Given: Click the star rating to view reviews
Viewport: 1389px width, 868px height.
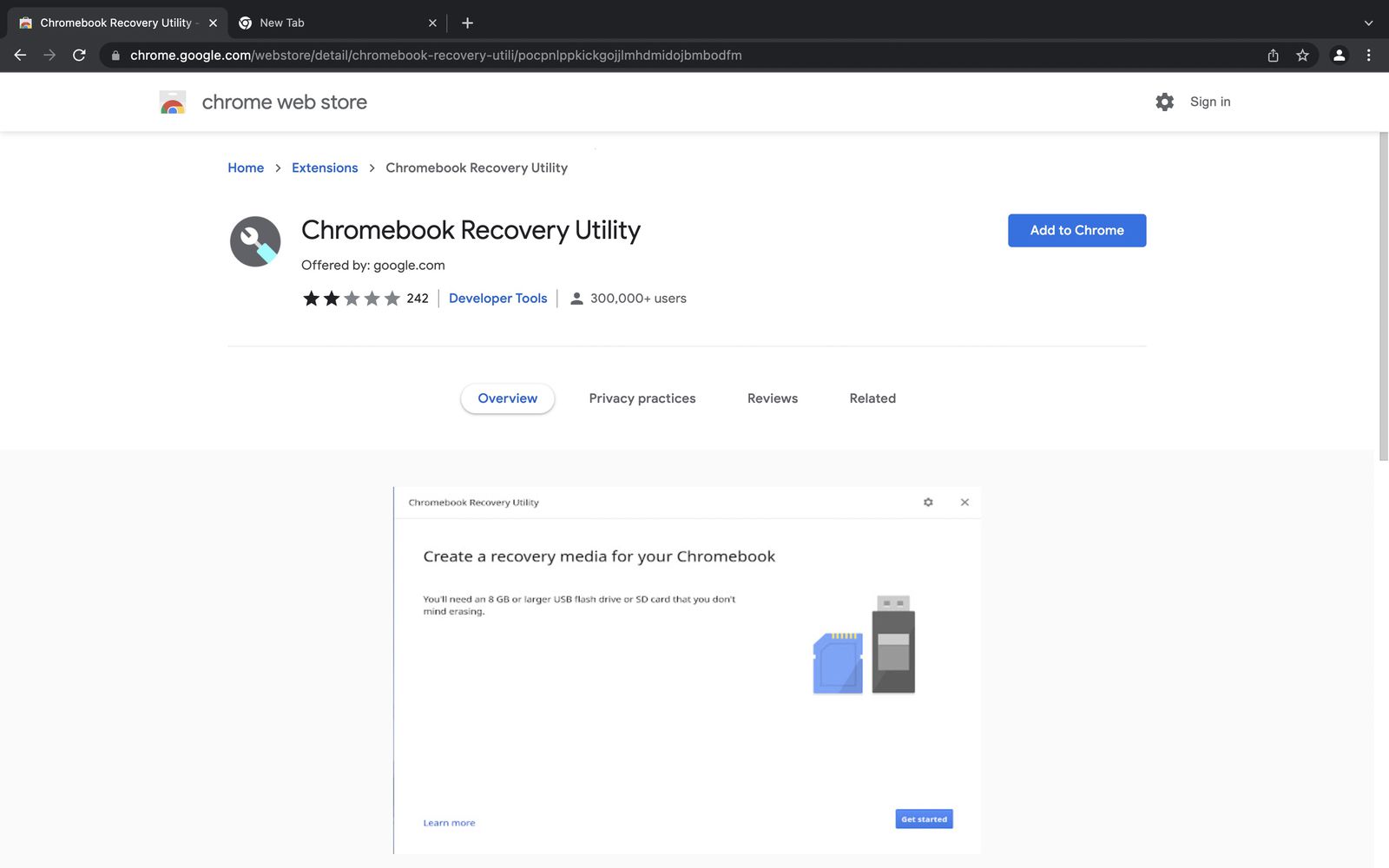Looking at the screenshot, I should click(x=352, y=299).
